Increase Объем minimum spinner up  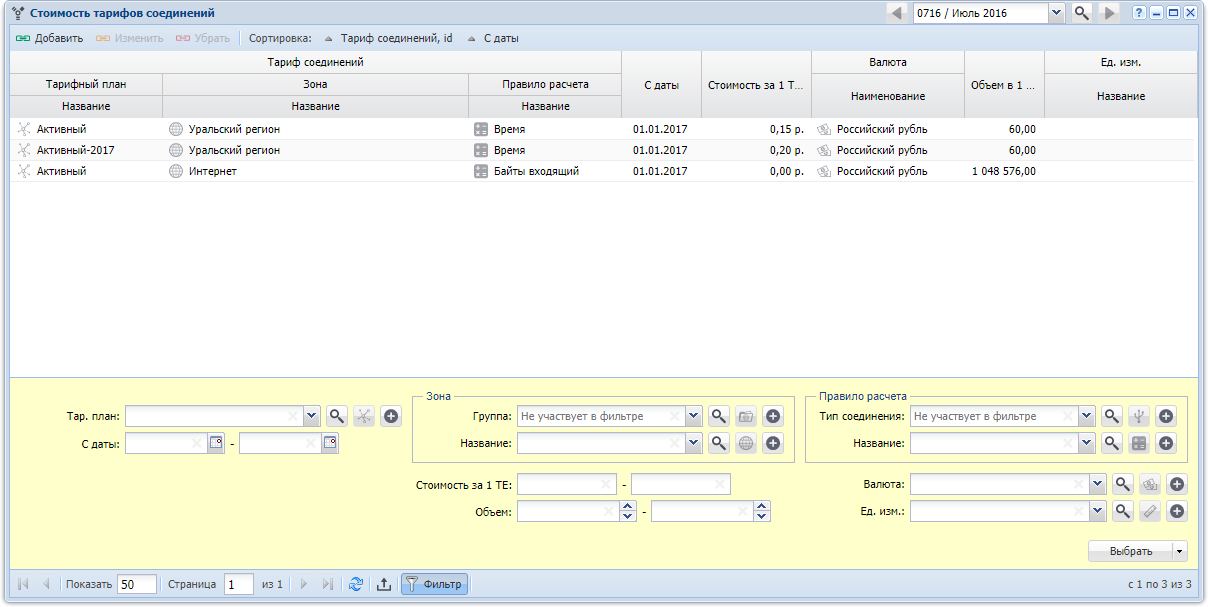[x=628, y=506]
